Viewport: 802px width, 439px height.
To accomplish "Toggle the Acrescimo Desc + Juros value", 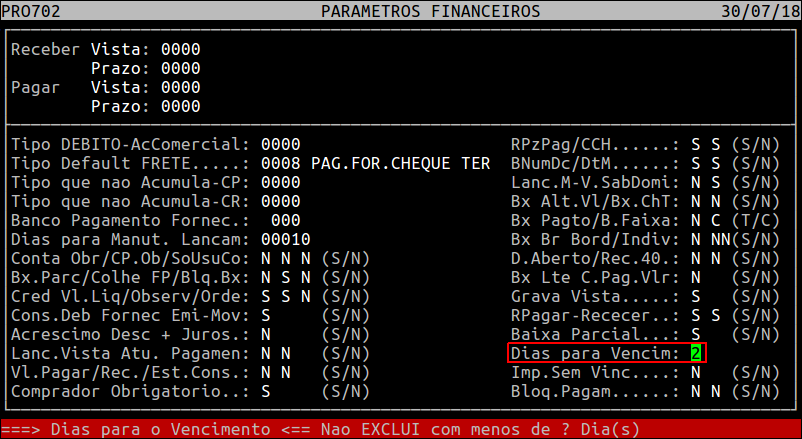I will (x=265, y=334).
